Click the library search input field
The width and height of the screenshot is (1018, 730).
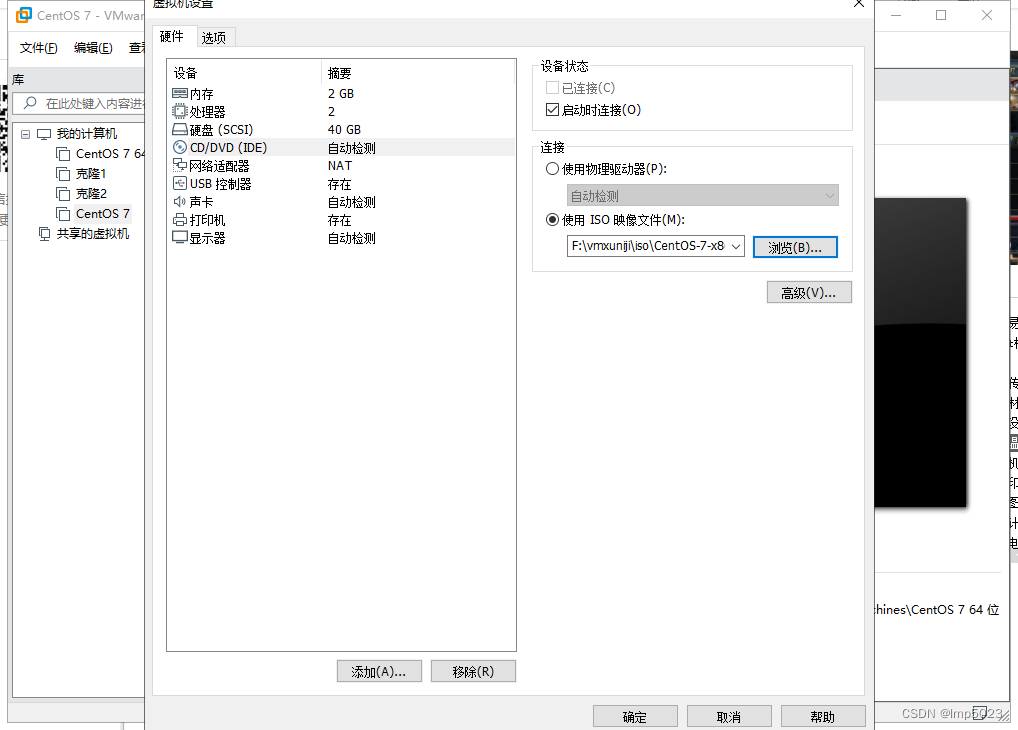pyautogui.click(x=79, y=103)
